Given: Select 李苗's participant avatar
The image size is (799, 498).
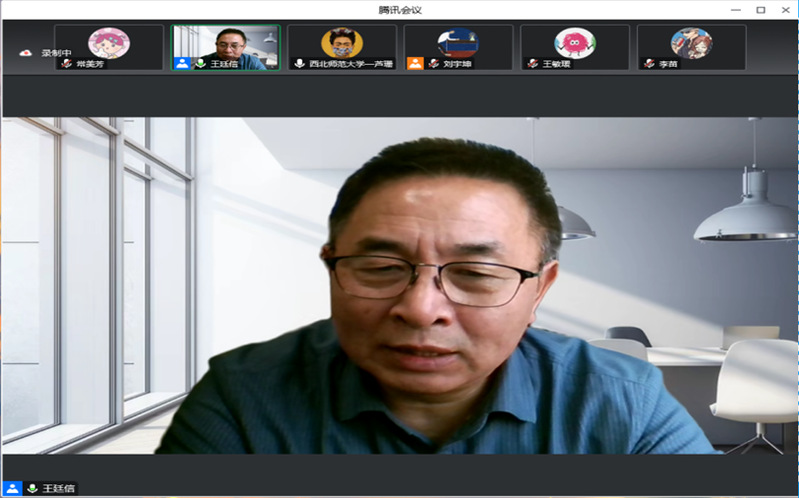Looking at the screenshot, I should click(x=691, y=42).
